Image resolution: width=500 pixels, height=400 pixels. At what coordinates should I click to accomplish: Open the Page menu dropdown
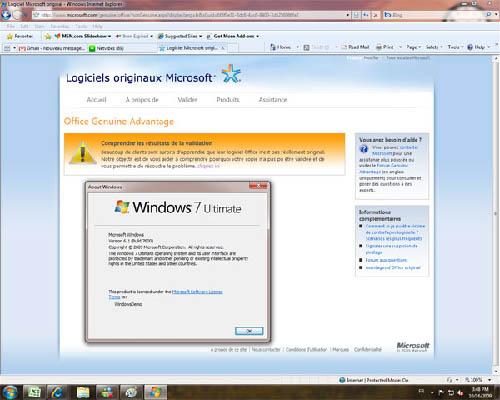[x=413, y=47]
